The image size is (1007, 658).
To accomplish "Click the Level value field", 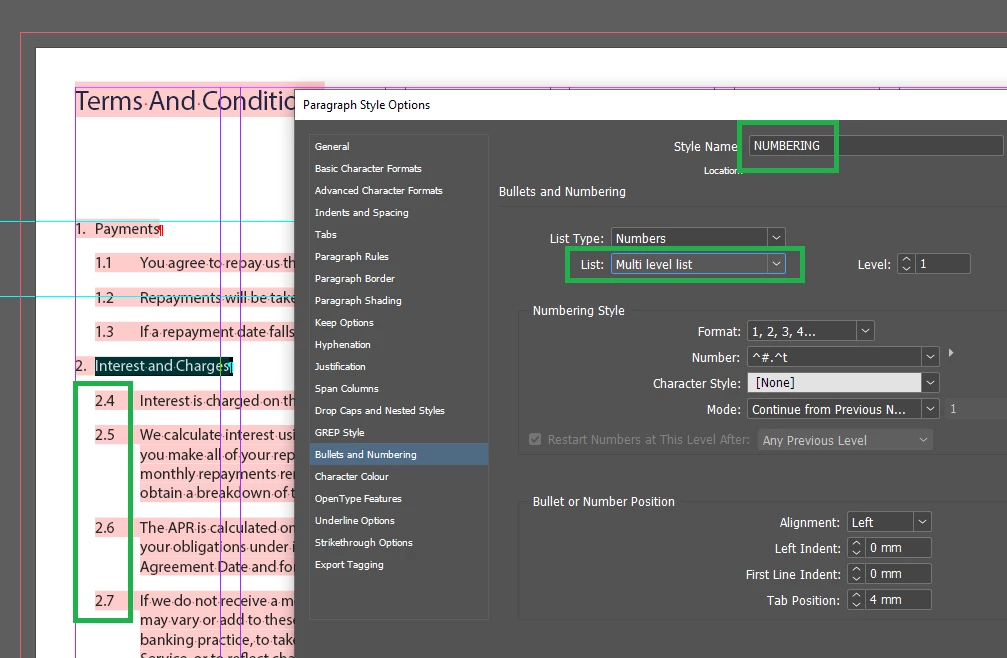I will [x=942, y=264].
